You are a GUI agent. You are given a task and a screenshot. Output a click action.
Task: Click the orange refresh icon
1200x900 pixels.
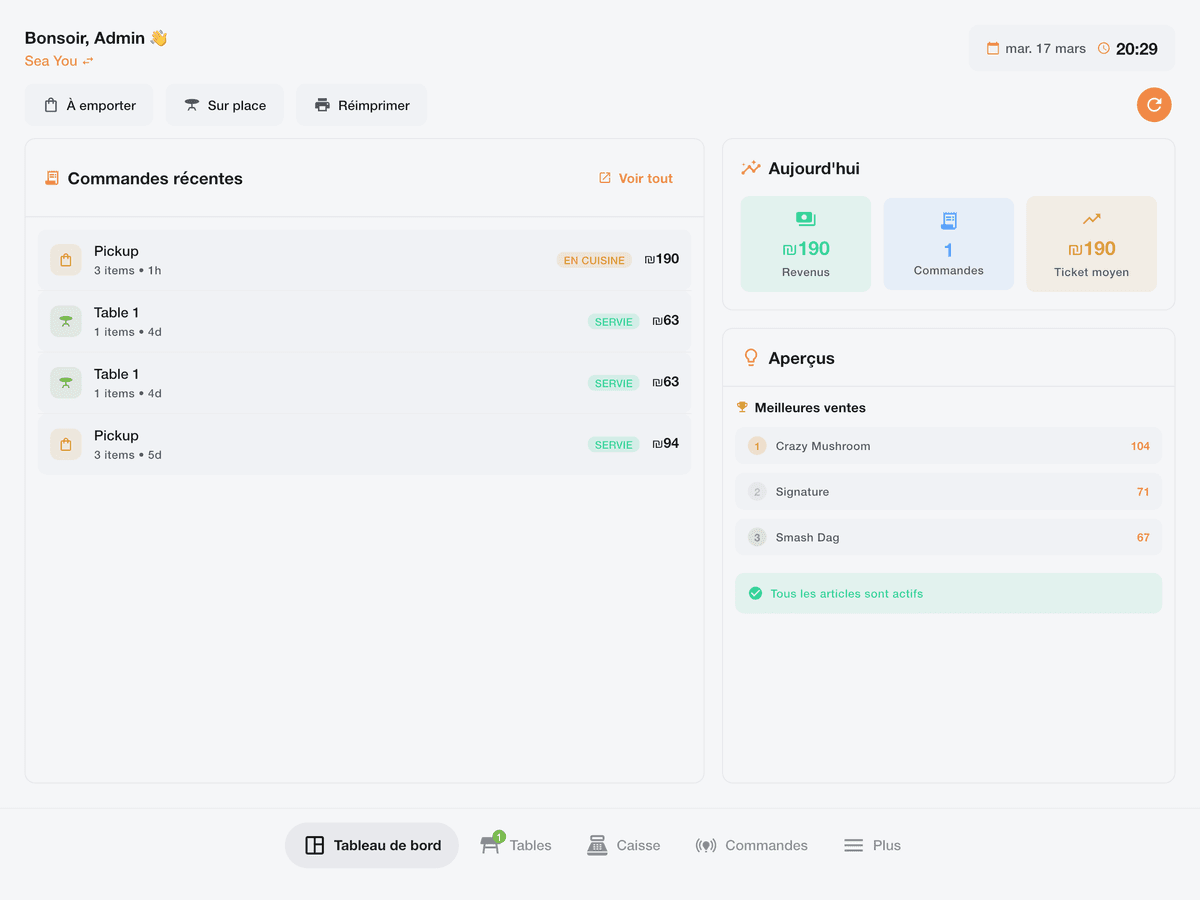(1153, 104)
